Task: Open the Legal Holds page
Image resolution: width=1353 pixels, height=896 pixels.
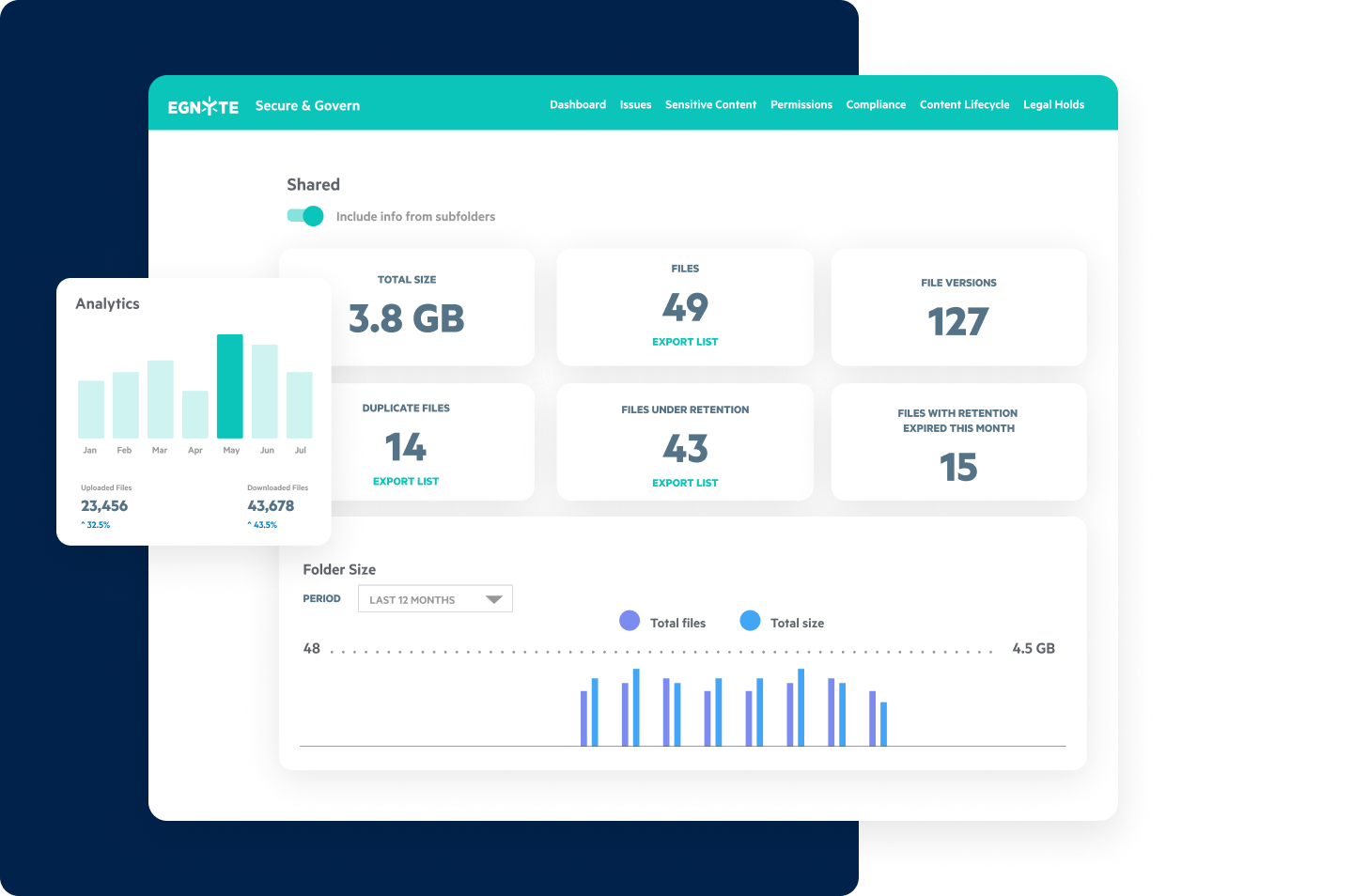Action: pyautogui.click(x=1053, y=104)
